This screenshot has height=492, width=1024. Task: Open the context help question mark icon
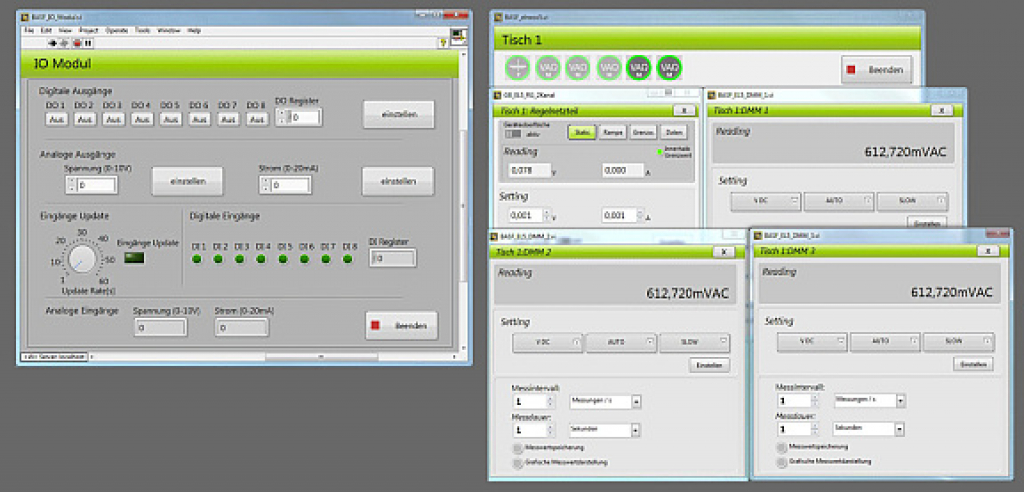(x=442, y=43)
